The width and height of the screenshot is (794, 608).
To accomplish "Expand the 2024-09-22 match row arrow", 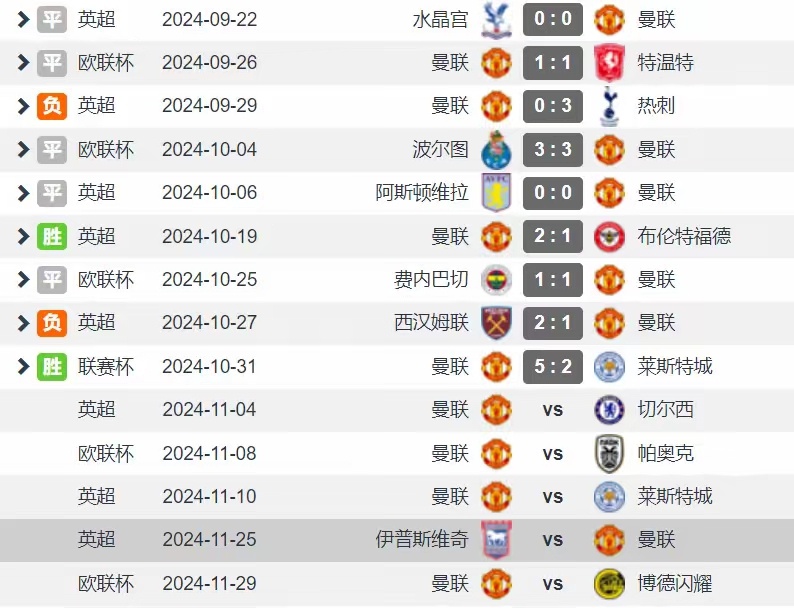I will click(x=23, y=19).
